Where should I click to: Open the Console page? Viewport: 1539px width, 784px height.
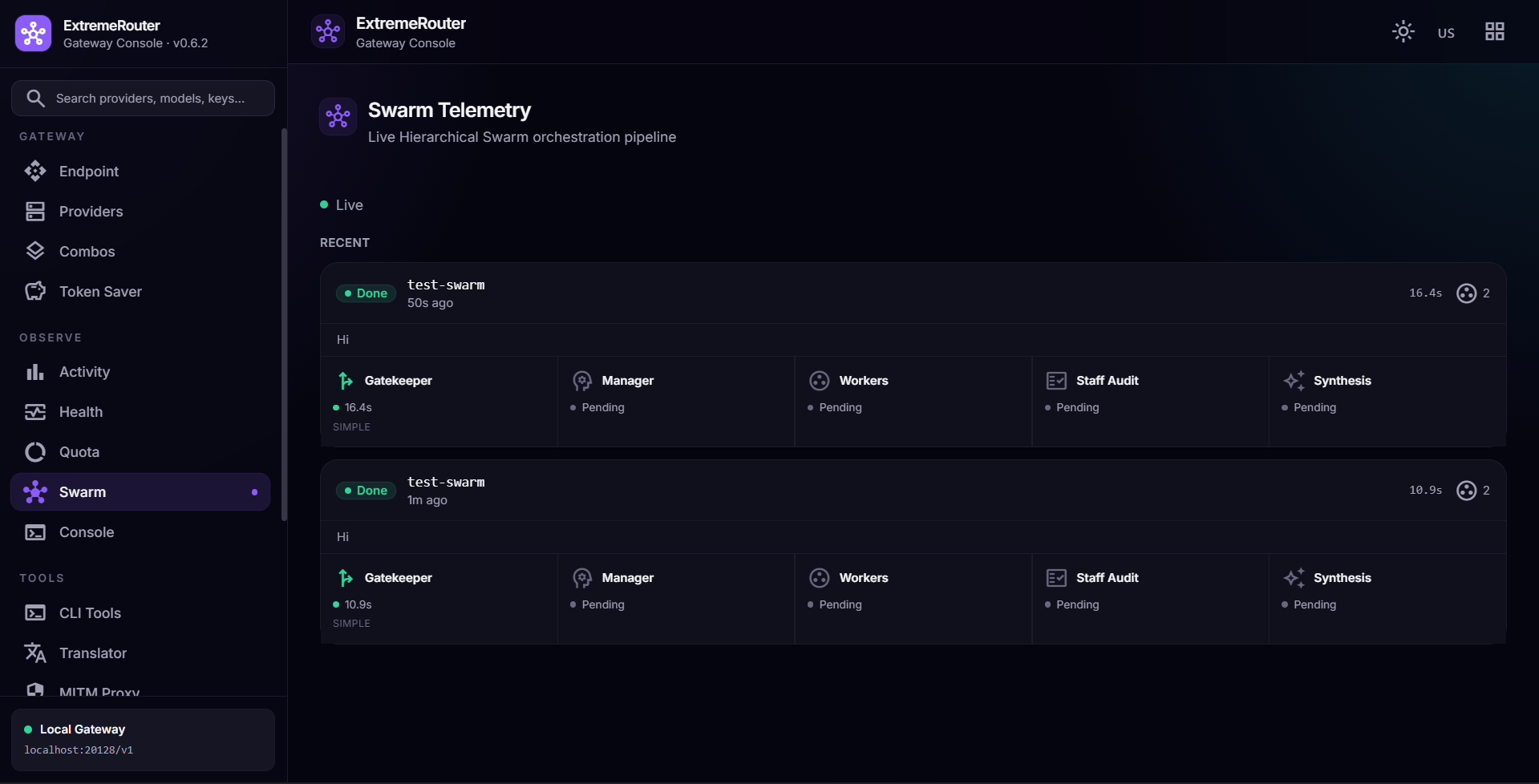click(140, 531)
